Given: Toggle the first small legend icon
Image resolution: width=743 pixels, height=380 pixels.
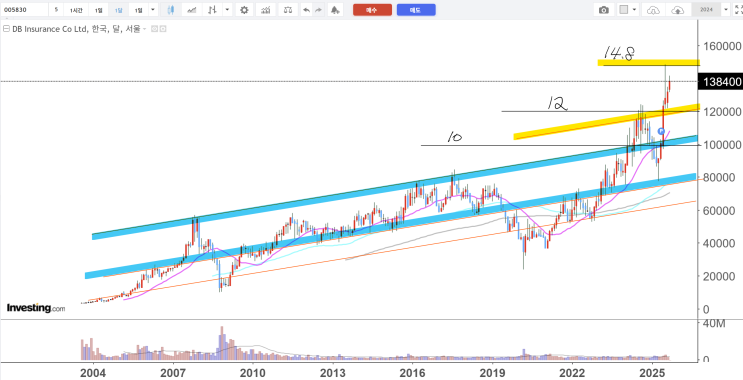Looking at the screenshot, I should coord(154,29).
